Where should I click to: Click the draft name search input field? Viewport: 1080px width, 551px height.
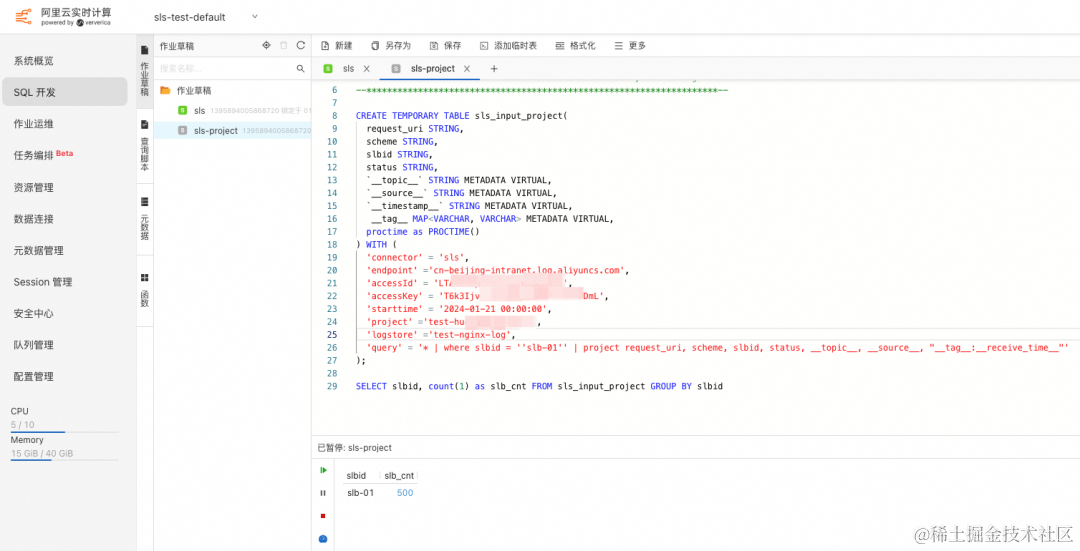tap(226, 68)
